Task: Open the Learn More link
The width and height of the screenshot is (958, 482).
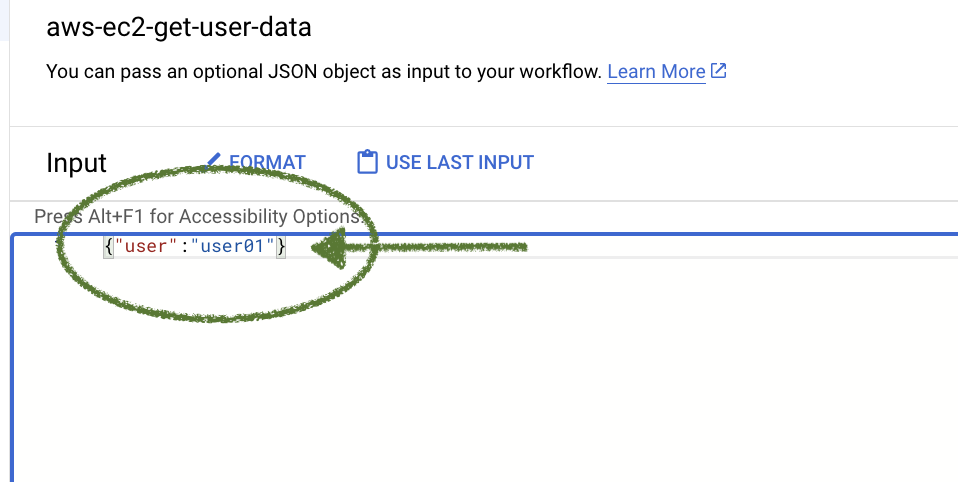Action: [656, 71]
